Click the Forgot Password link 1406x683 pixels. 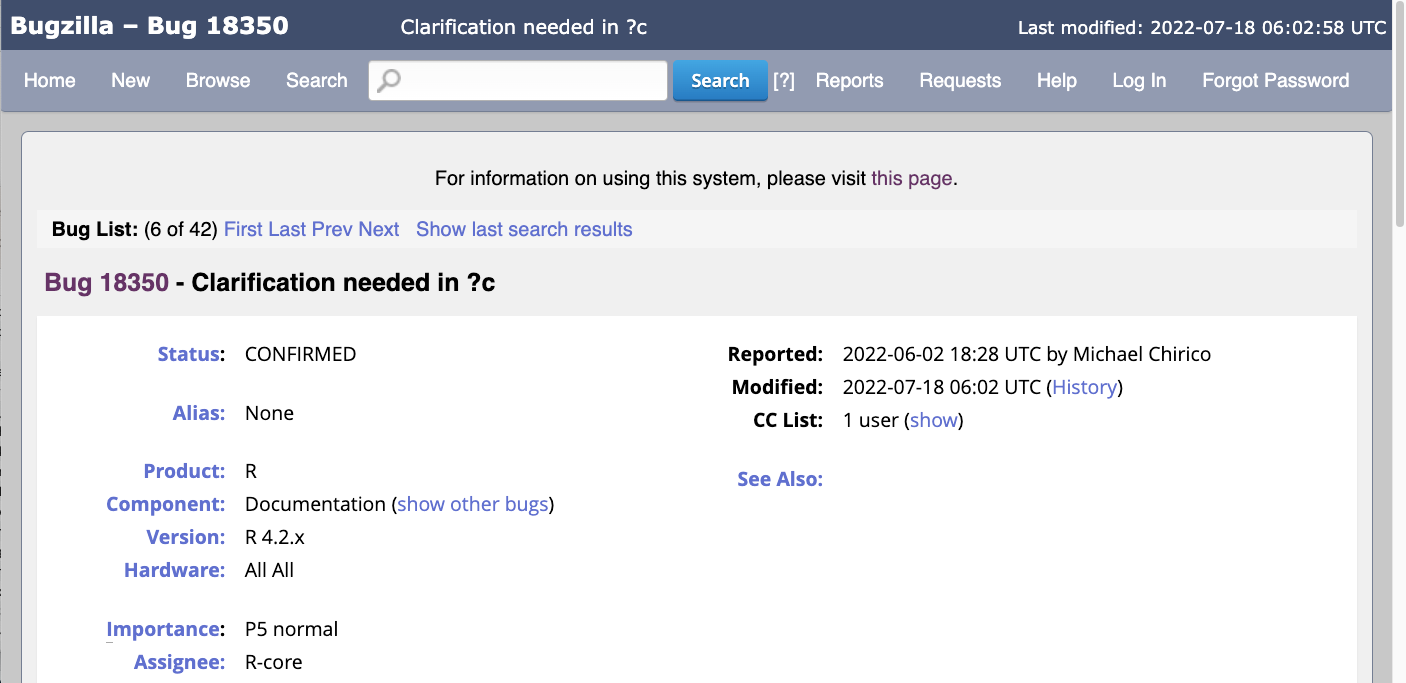tap(1275, 81)
